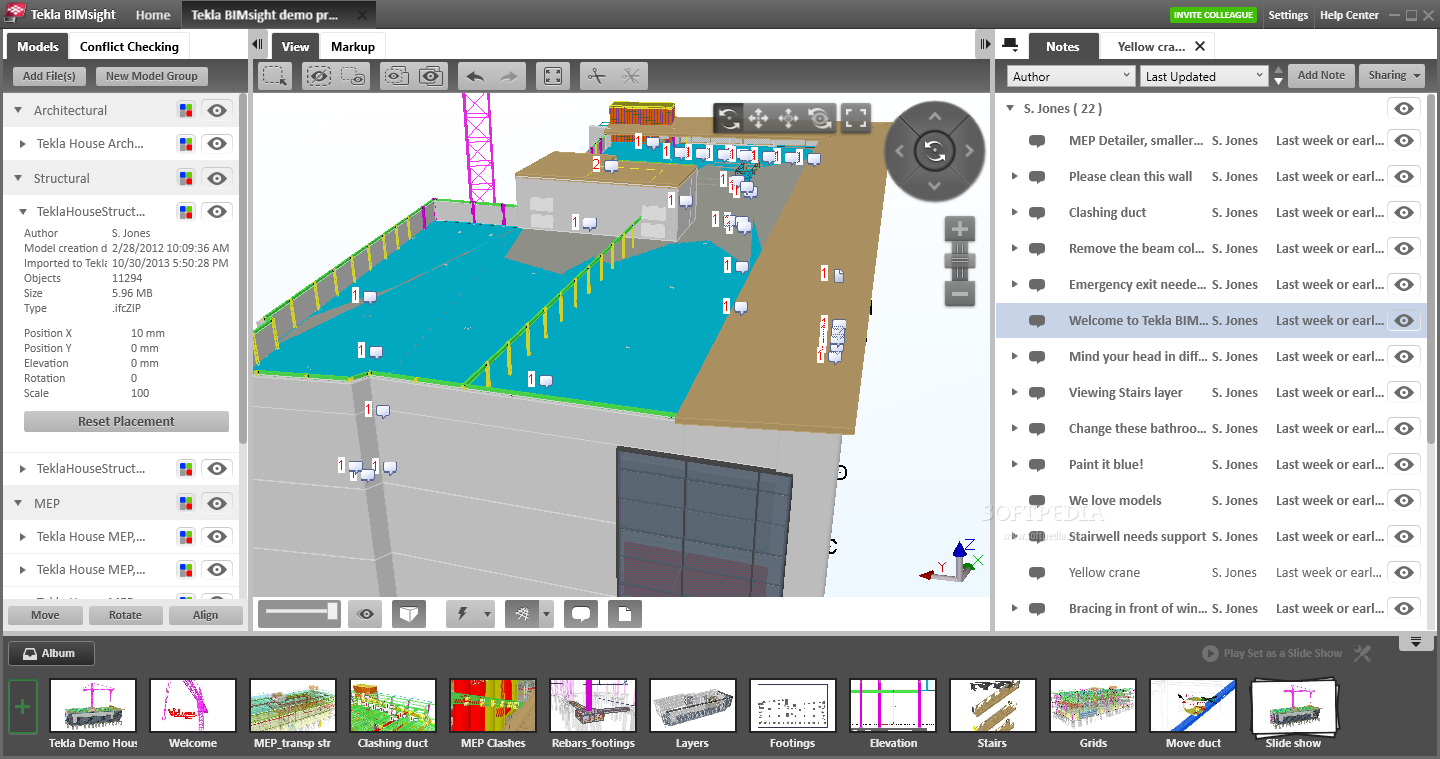Screen dimensions: 1440x759
Task: Open the Album button
Action: (51, 653)
